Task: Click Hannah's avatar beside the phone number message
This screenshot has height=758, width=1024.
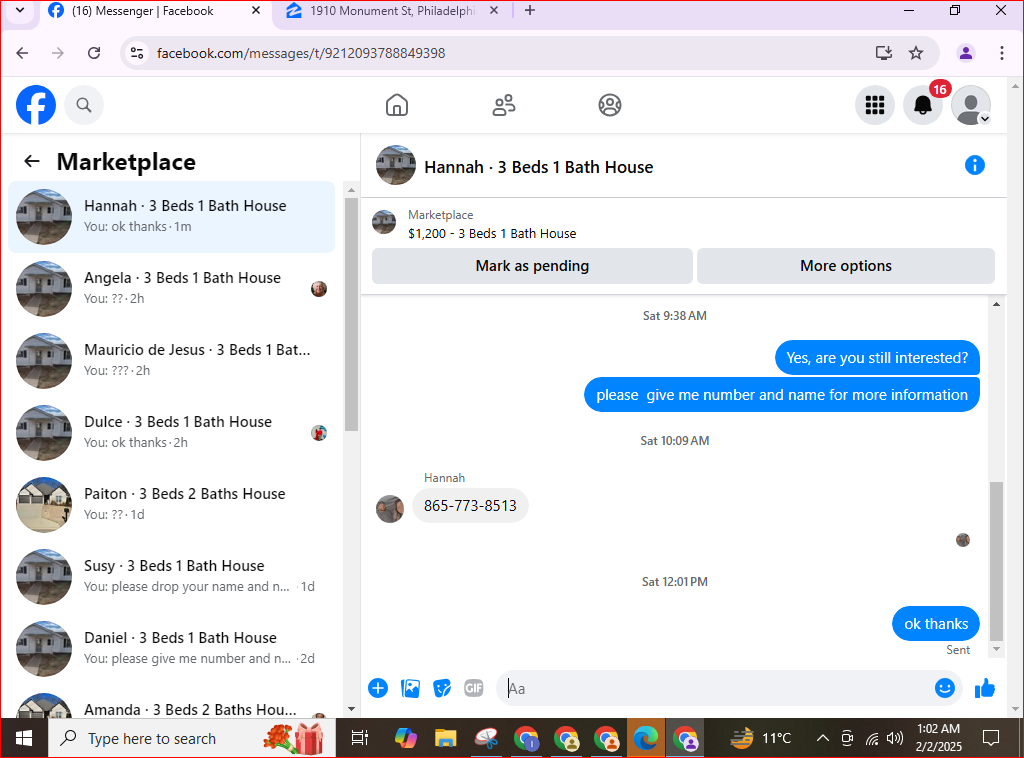Action: pos(390,509)
